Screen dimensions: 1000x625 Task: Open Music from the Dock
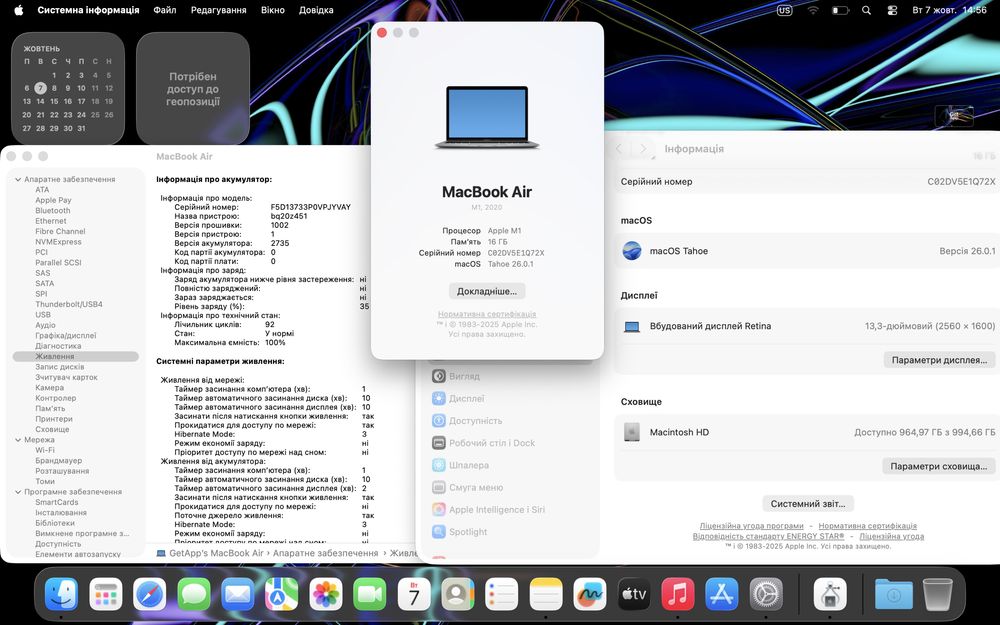[x=678, y=595]
